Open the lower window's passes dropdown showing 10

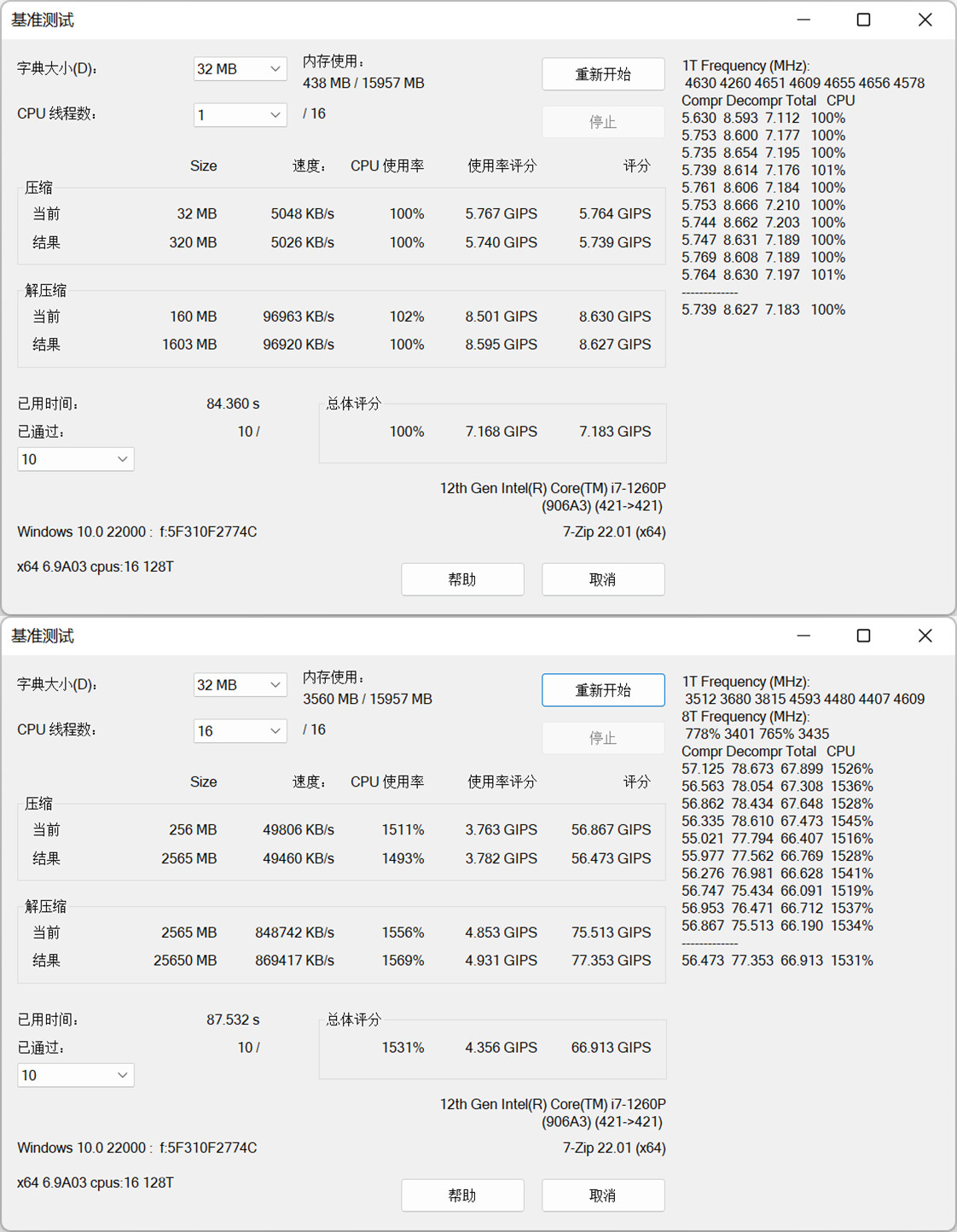tap(75, 1075)
